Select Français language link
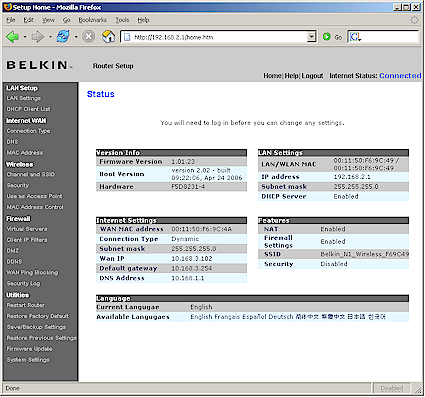 227,317
